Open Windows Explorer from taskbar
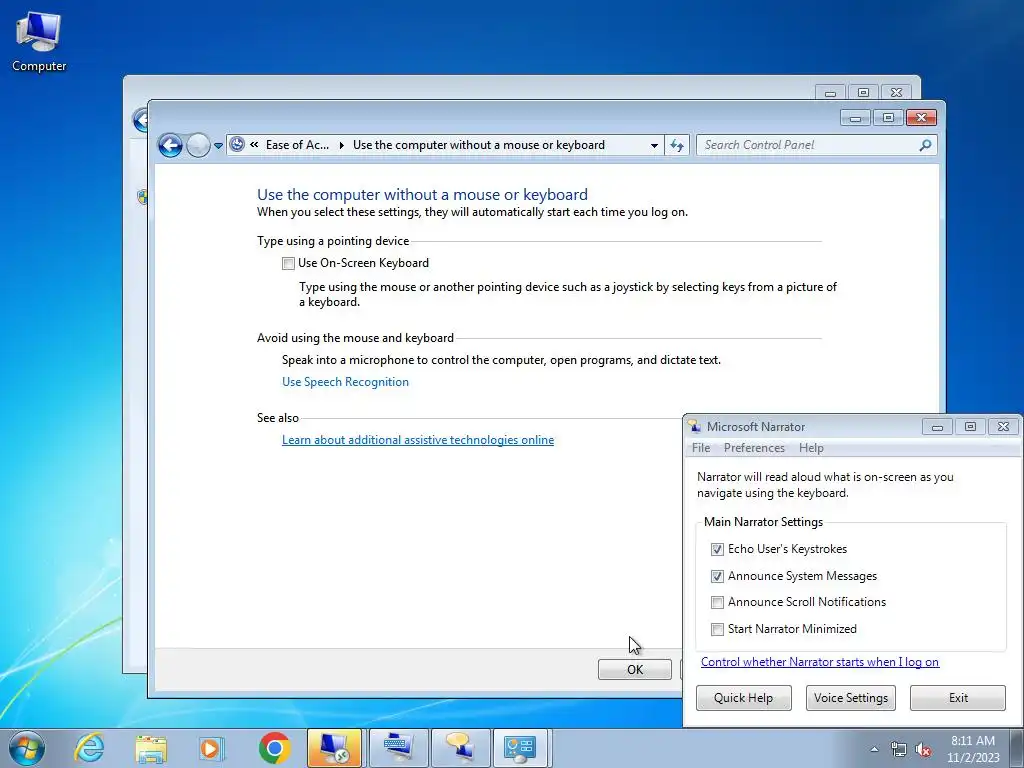1024x768 pixels. click(x=151, y=748)
